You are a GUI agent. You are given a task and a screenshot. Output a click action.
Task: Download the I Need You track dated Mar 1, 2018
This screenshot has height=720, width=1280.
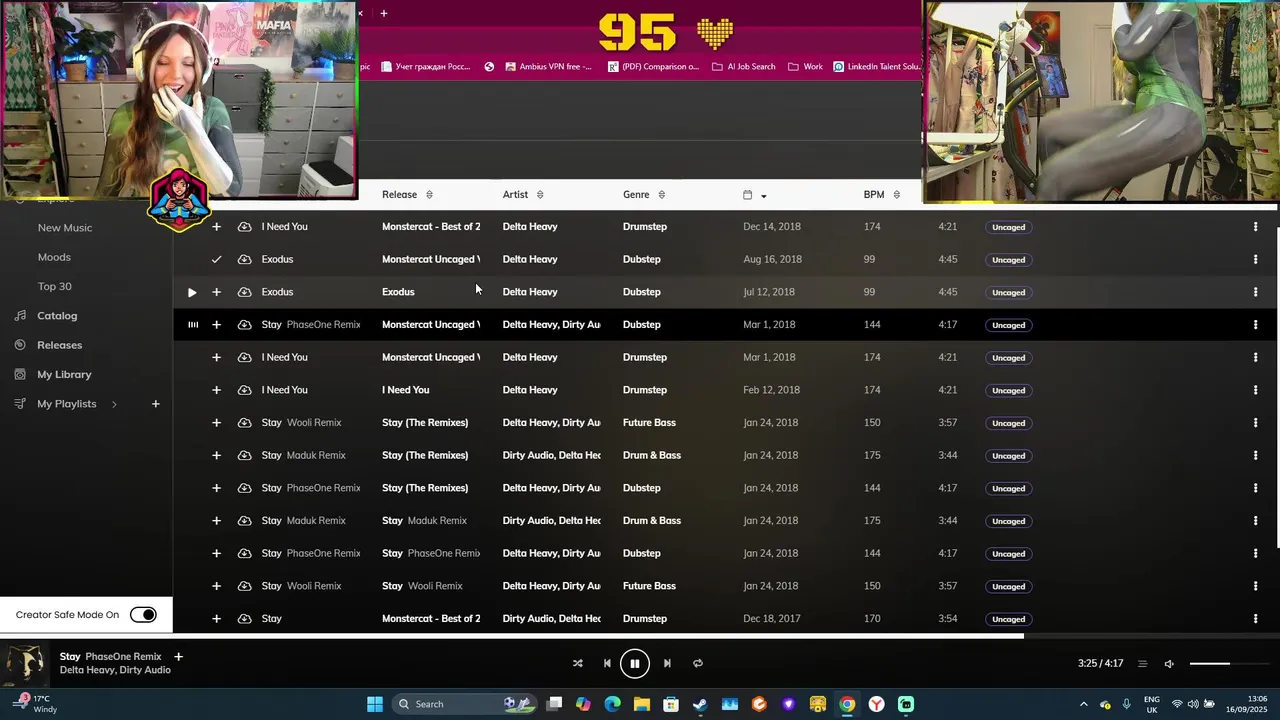pyautogui.click(x=244, y=358)
